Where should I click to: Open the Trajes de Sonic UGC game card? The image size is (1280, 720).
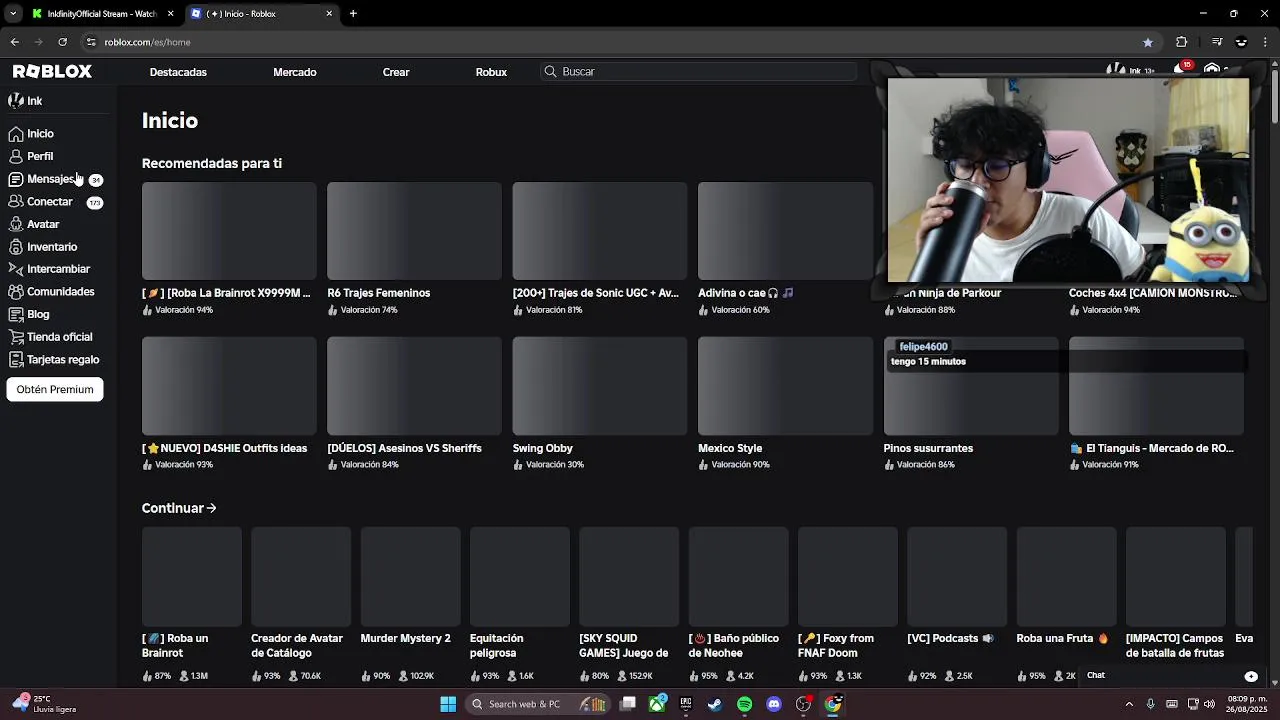click(600, 249)
